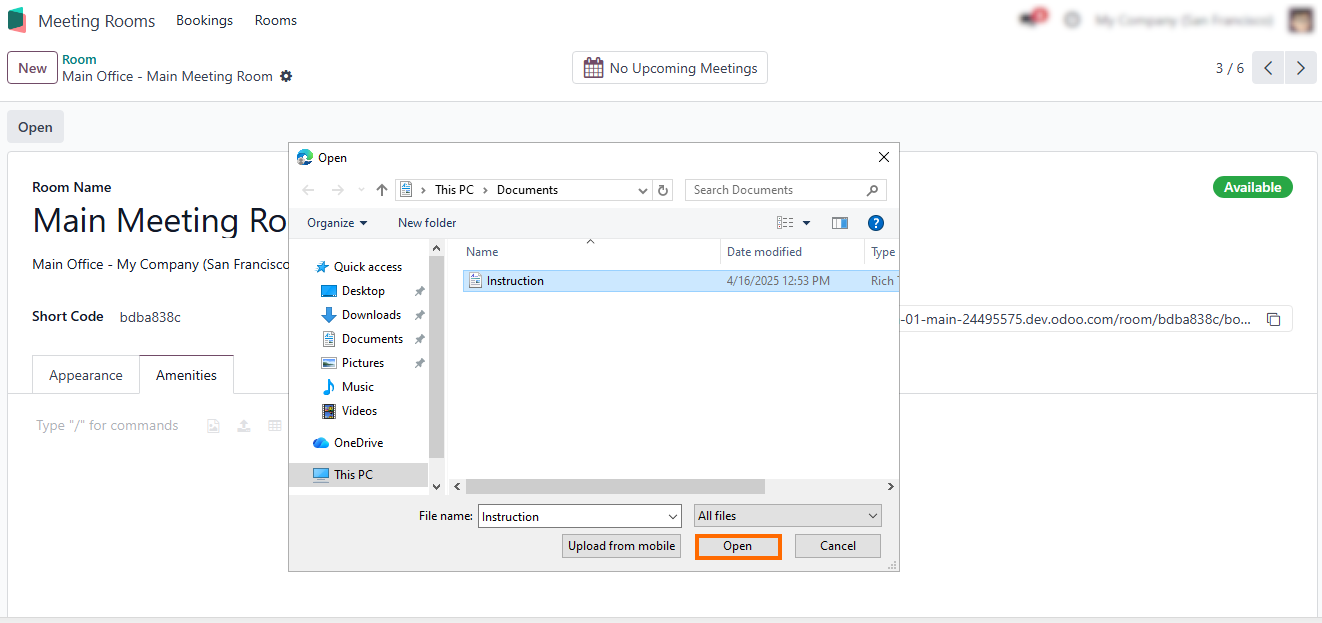This screenshot has height=623, width=1322.
Task: Go to the next room record arrow
Action: coord(1300,68)
